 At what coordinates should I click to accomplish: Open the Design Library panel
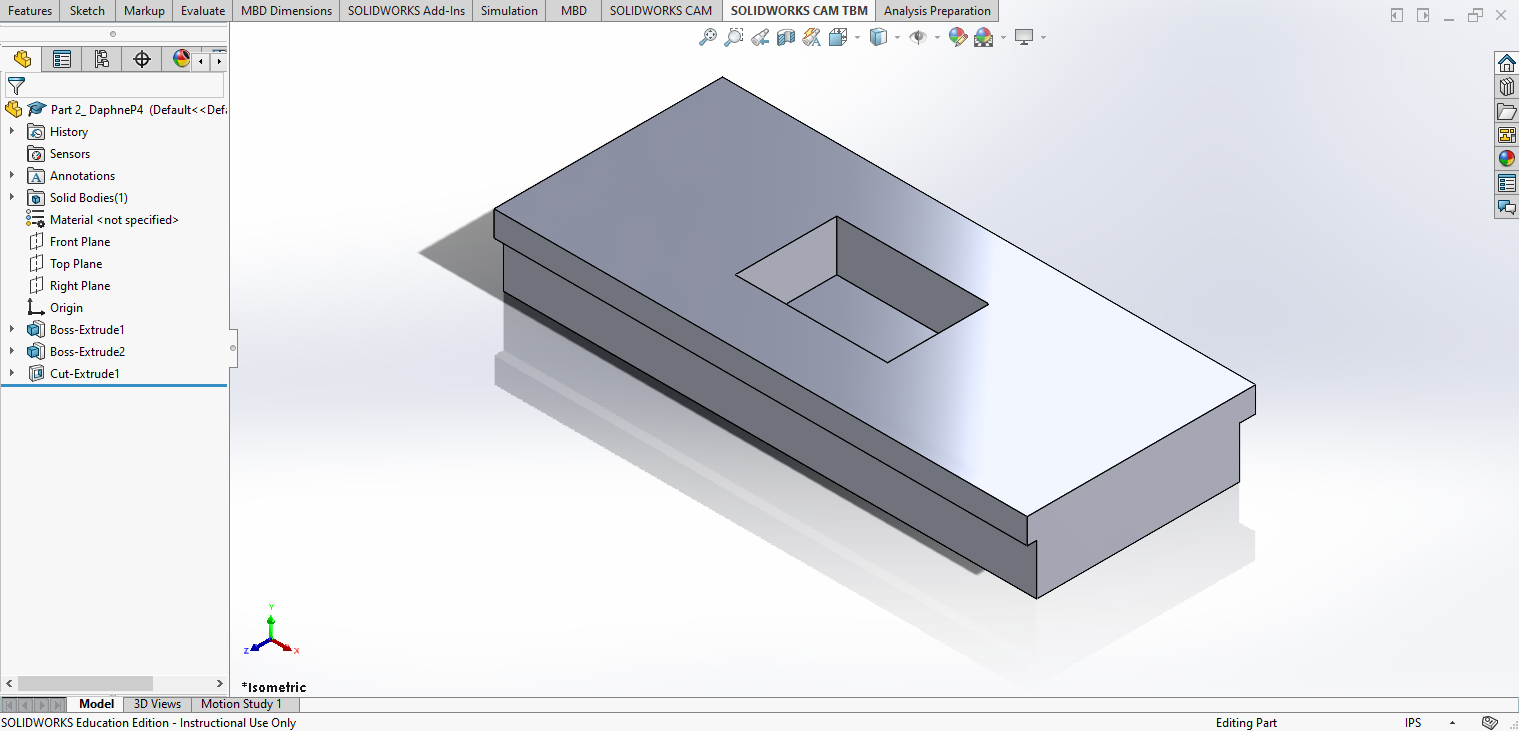click(1506, 87)
